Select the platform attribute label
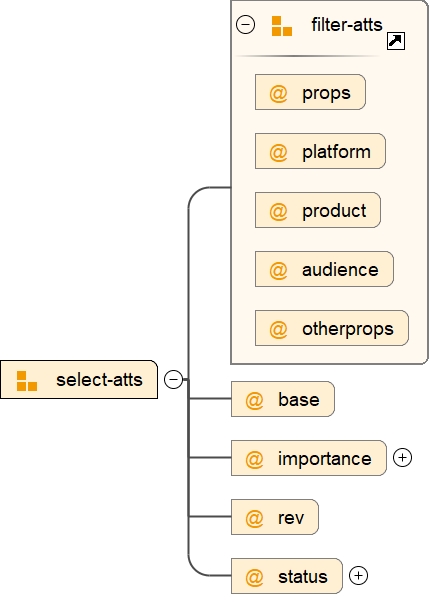The image size is (430, 602). tap(336, 152)
